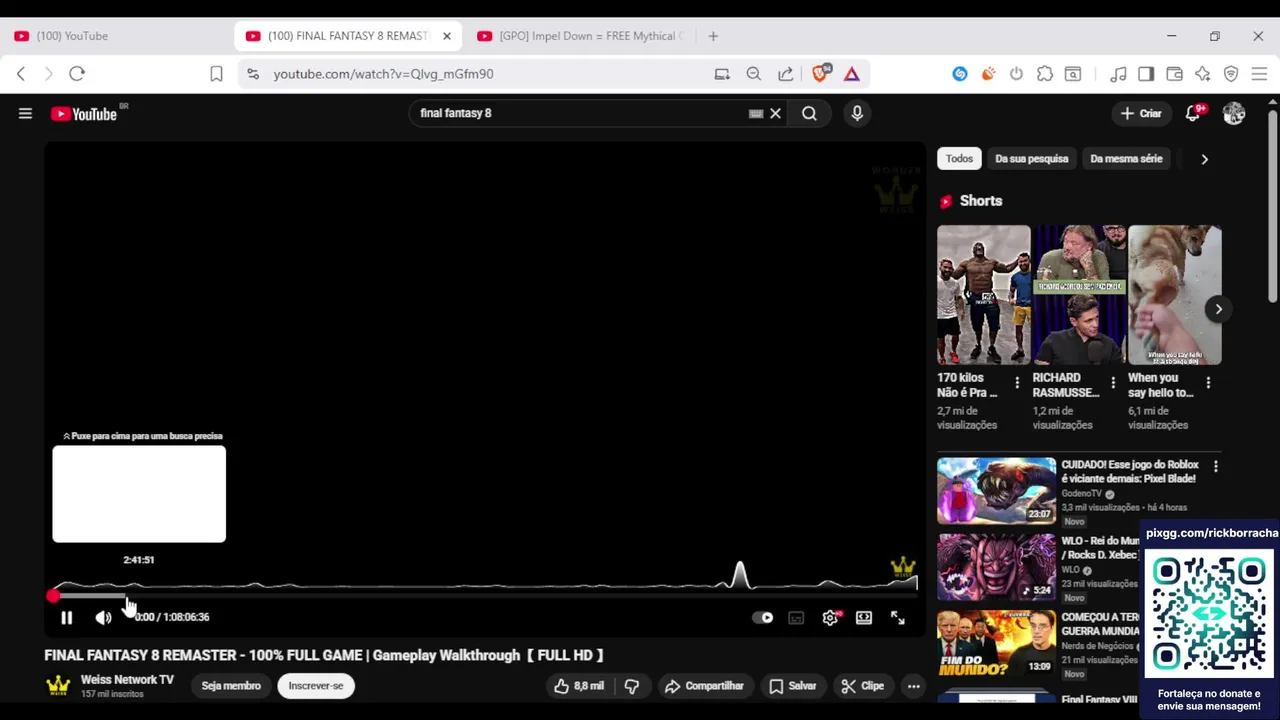Open the 'When you say hello' Short thumbnail

(1175, 294)
